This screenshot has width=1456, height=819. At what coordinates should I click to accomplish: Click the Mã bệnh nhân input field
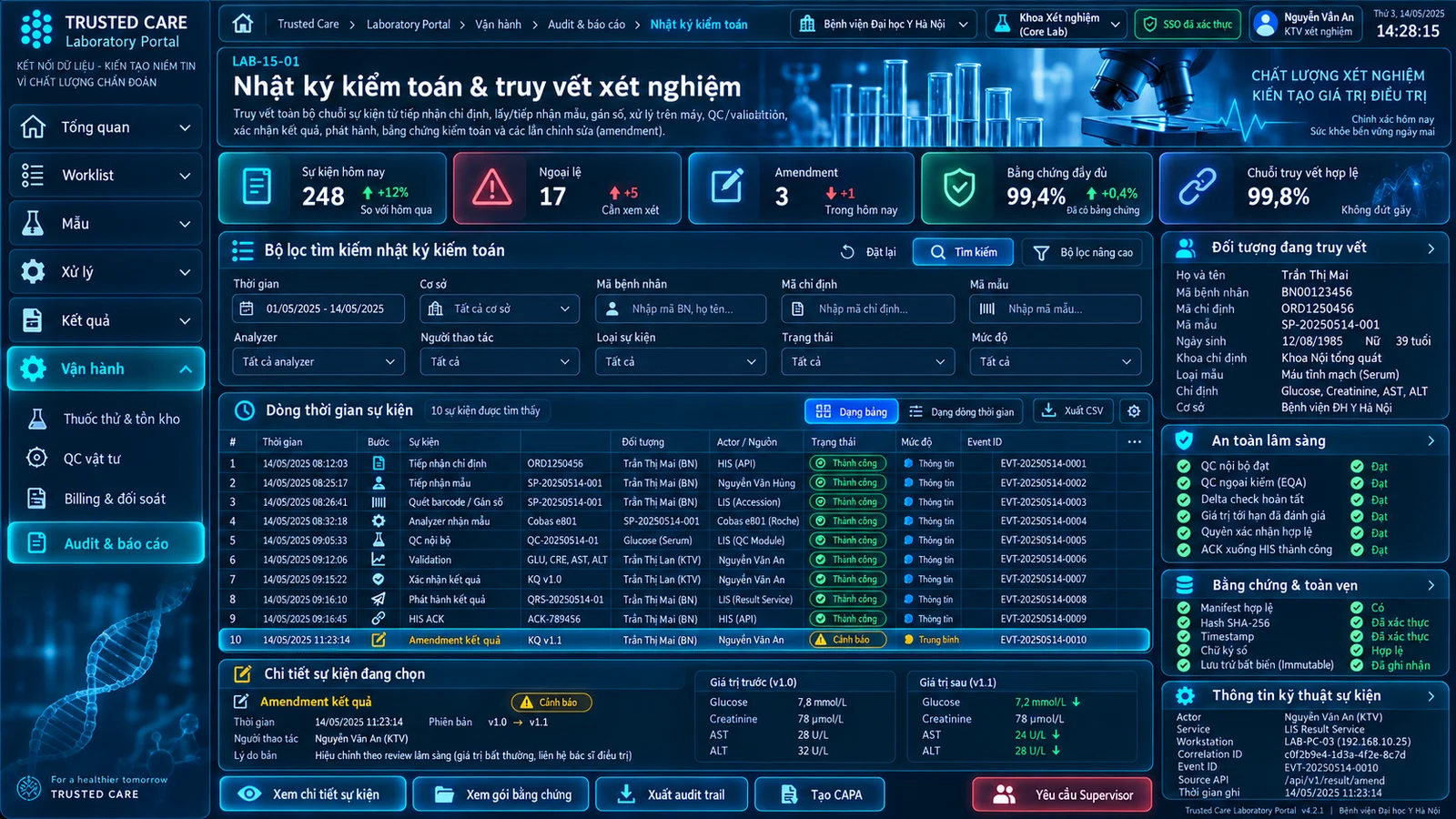tap(682, 308)
